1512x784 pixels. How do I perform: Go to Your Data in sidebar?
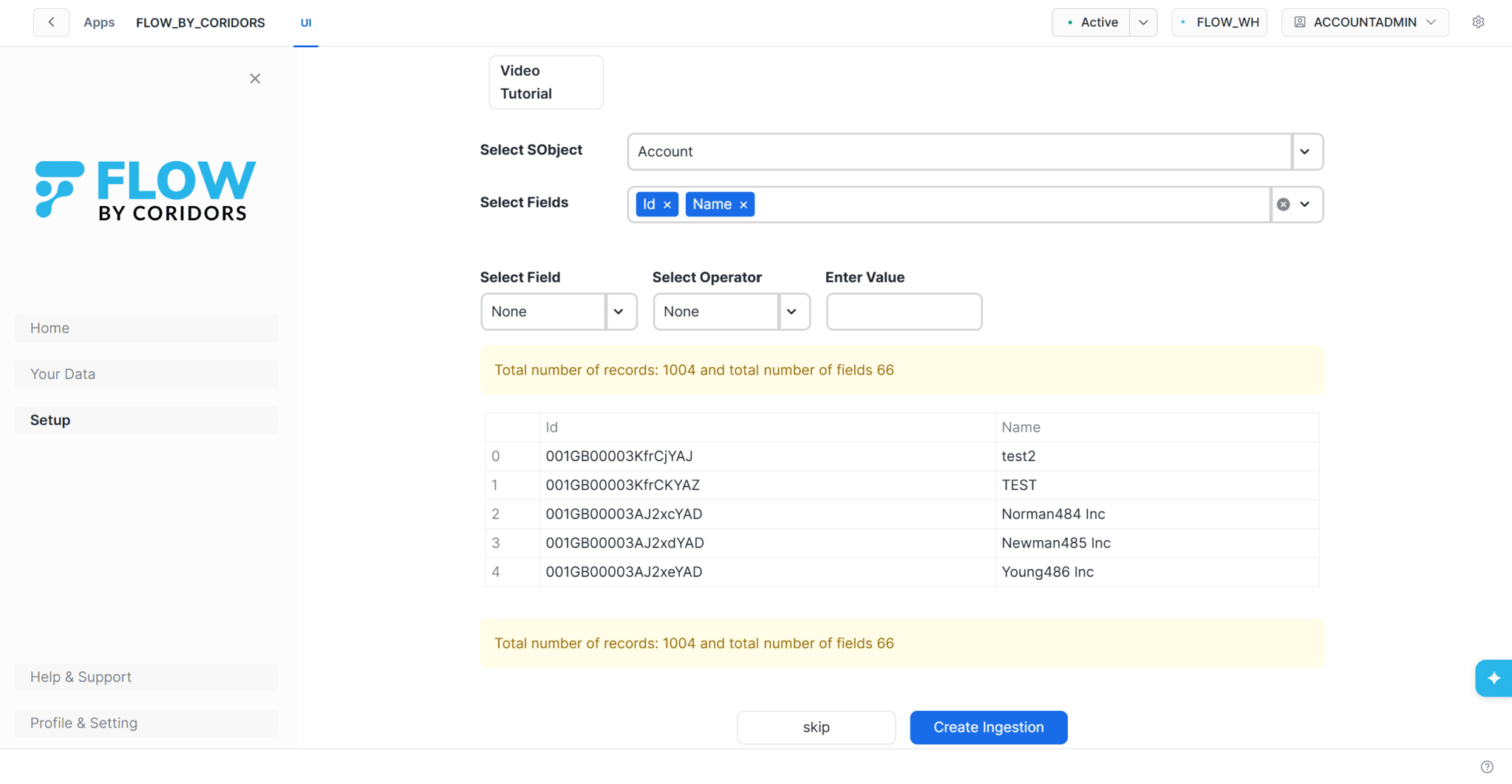point(146,374)
